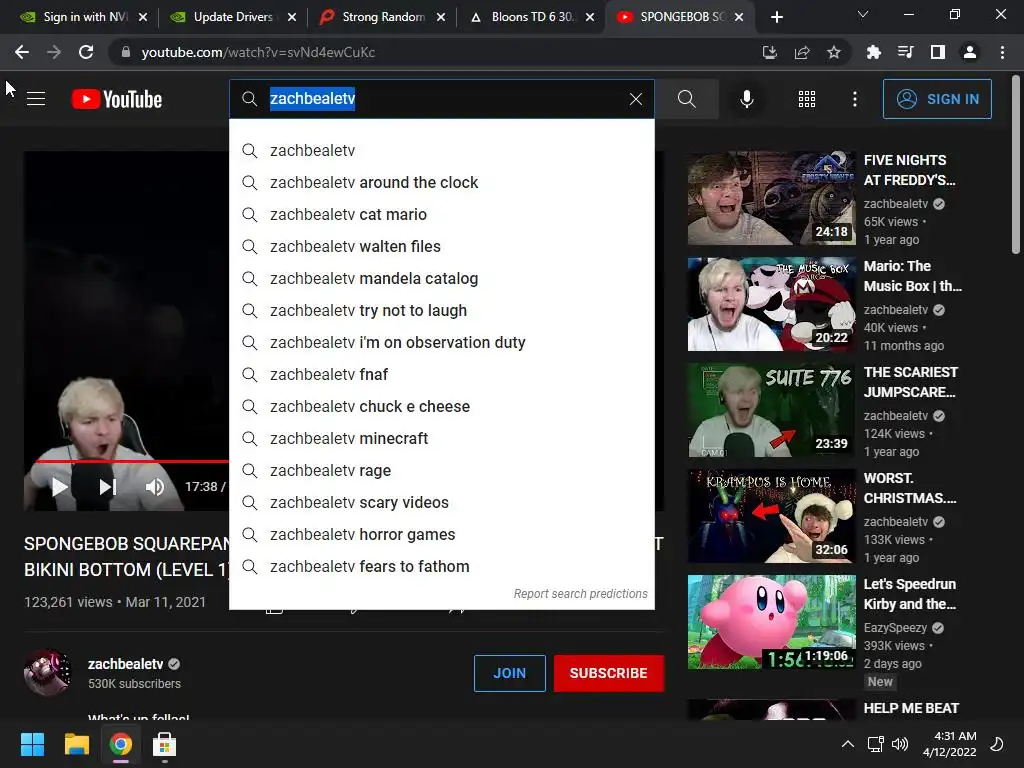The image size is (1024, 768).
Task: Select suggestion 'zachbealetv around the clock'
Action: [x=441, y=182]
